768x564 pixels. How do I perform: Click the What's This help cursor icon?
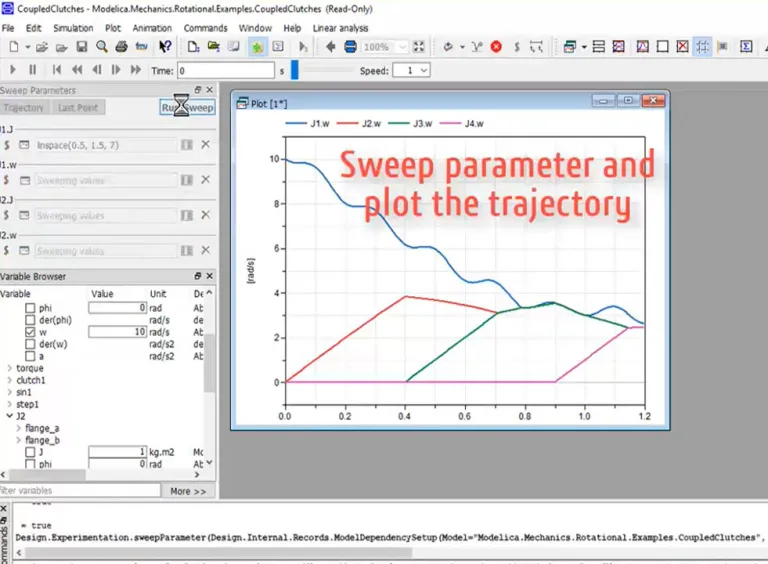click(165, 47)
